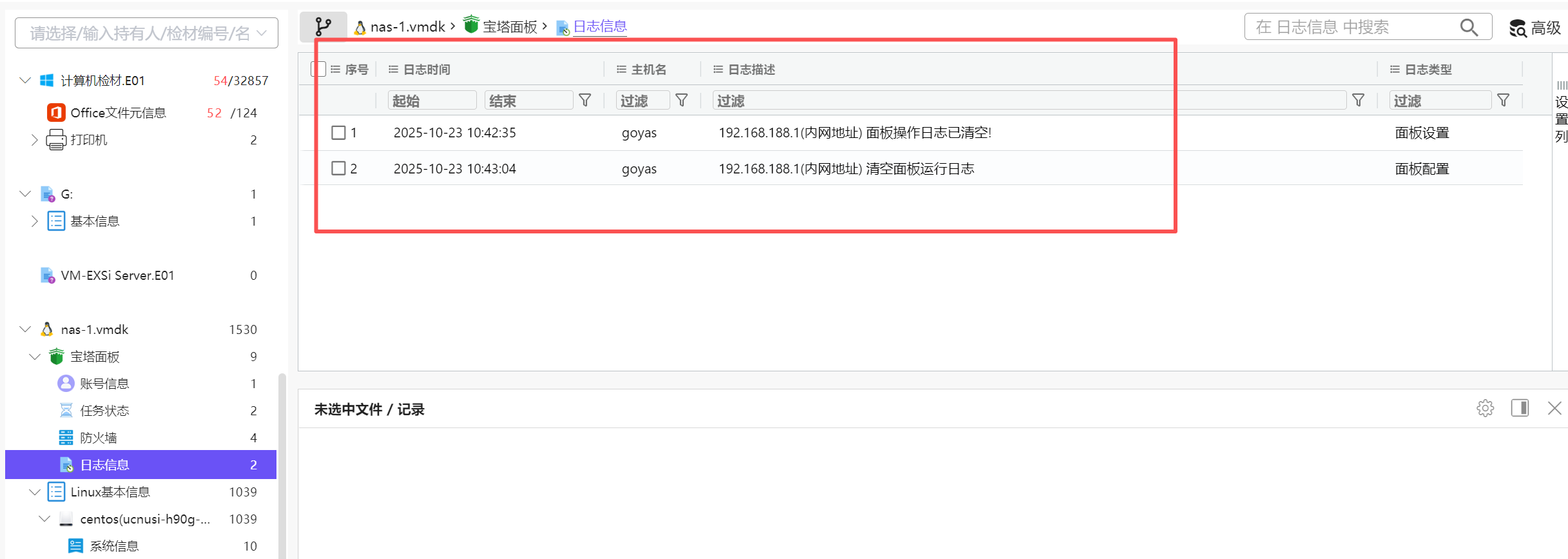Collapse the 计算机检材.E01 tree node
1568x559 pixels.
point(25,81)
